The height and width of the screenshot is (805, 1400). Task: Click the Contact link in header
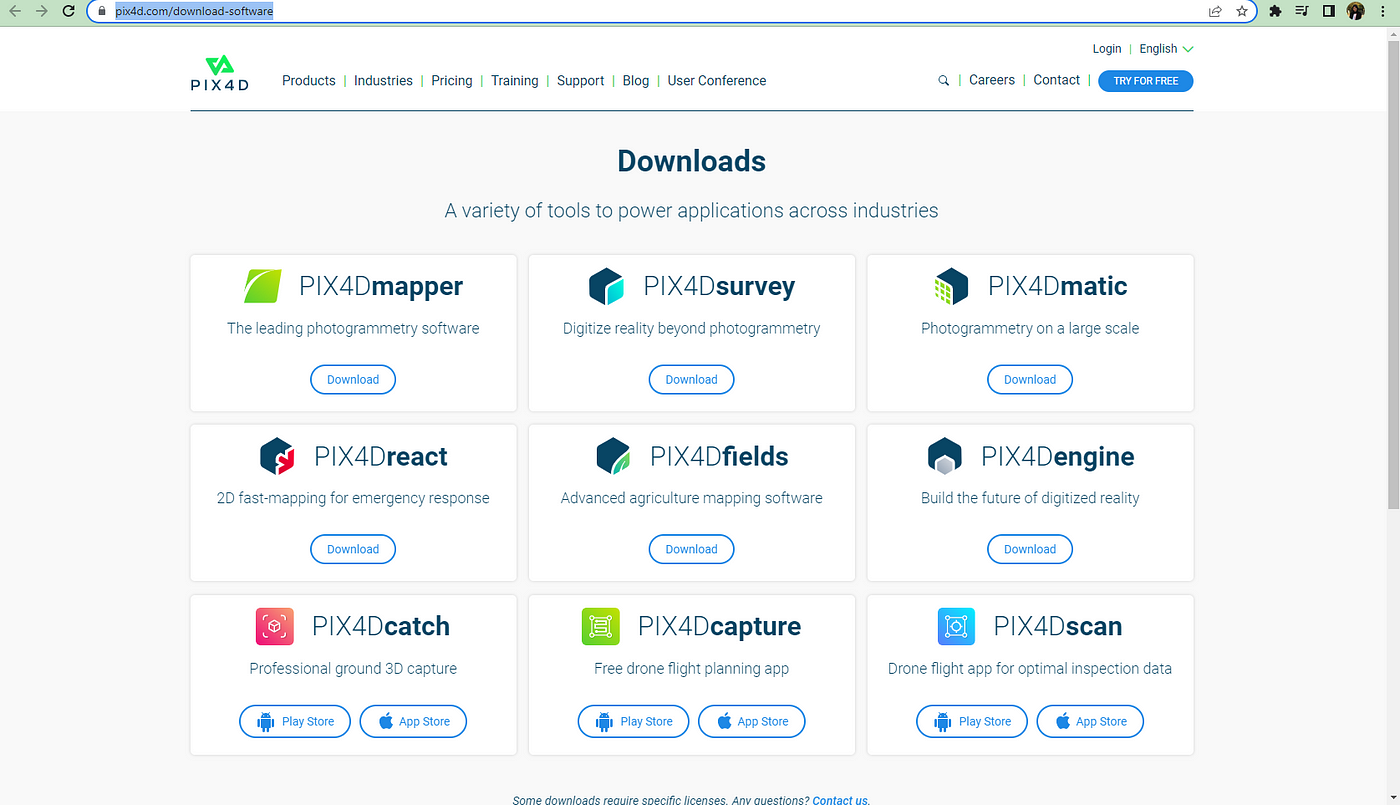[x=1057, y=80]
